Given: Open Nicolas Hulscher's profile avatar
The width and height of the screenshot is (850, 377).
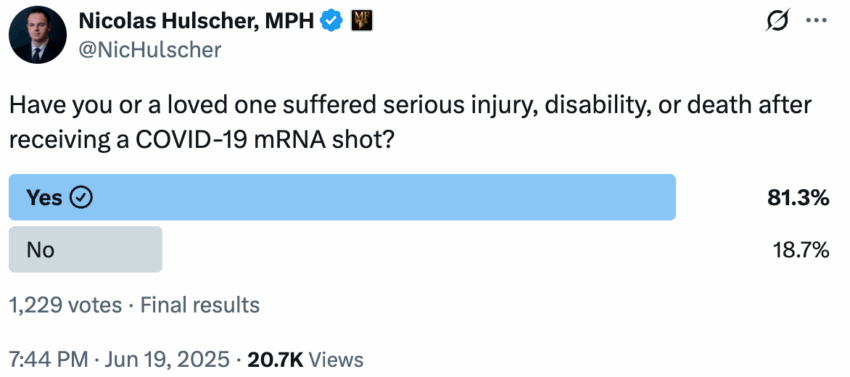Looking at the screenshot, I should 38,35.
